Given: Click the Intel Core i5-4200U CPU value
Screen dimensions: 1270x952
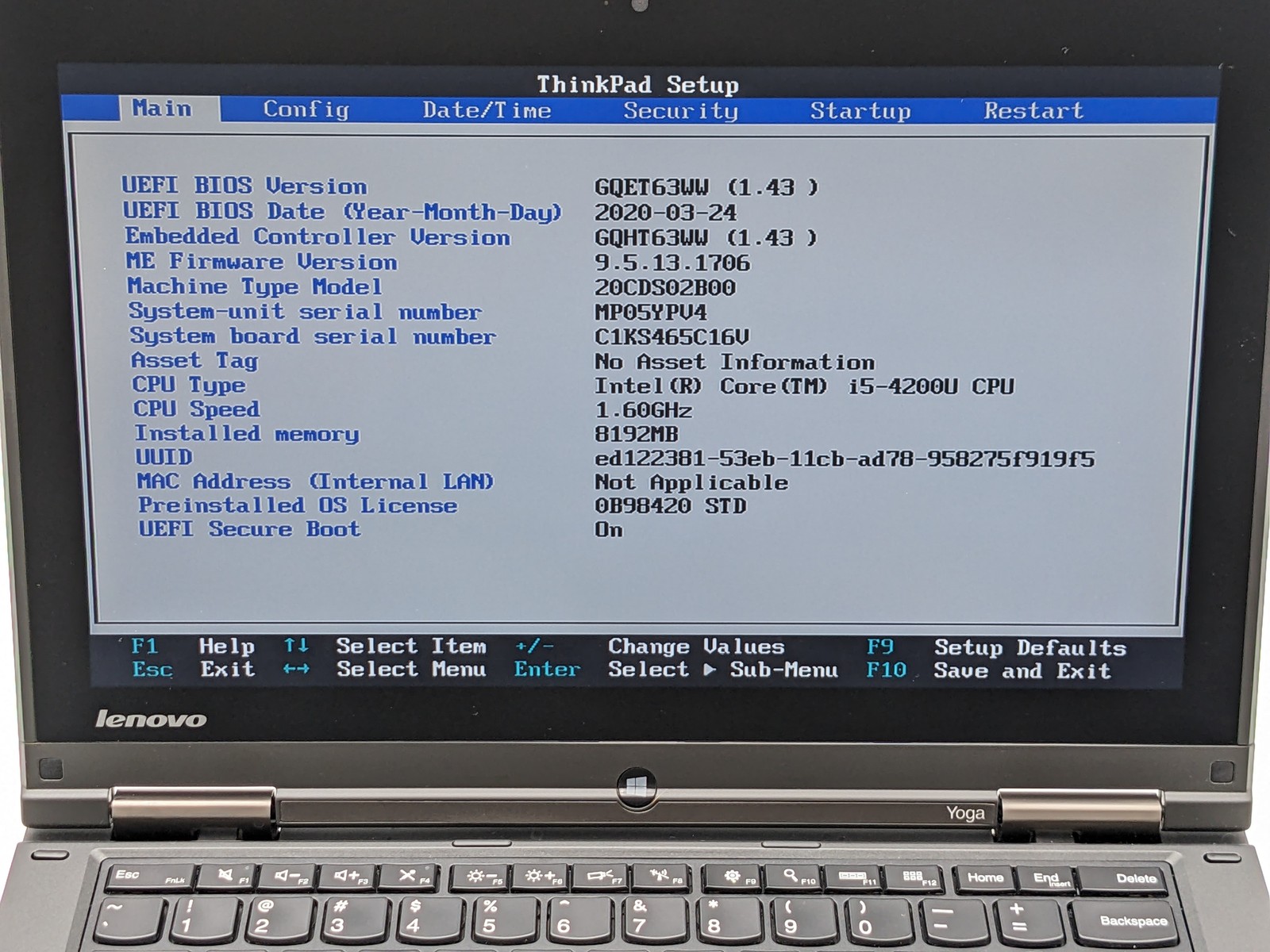Looking at the screenshot, I should tap(804, 386).
